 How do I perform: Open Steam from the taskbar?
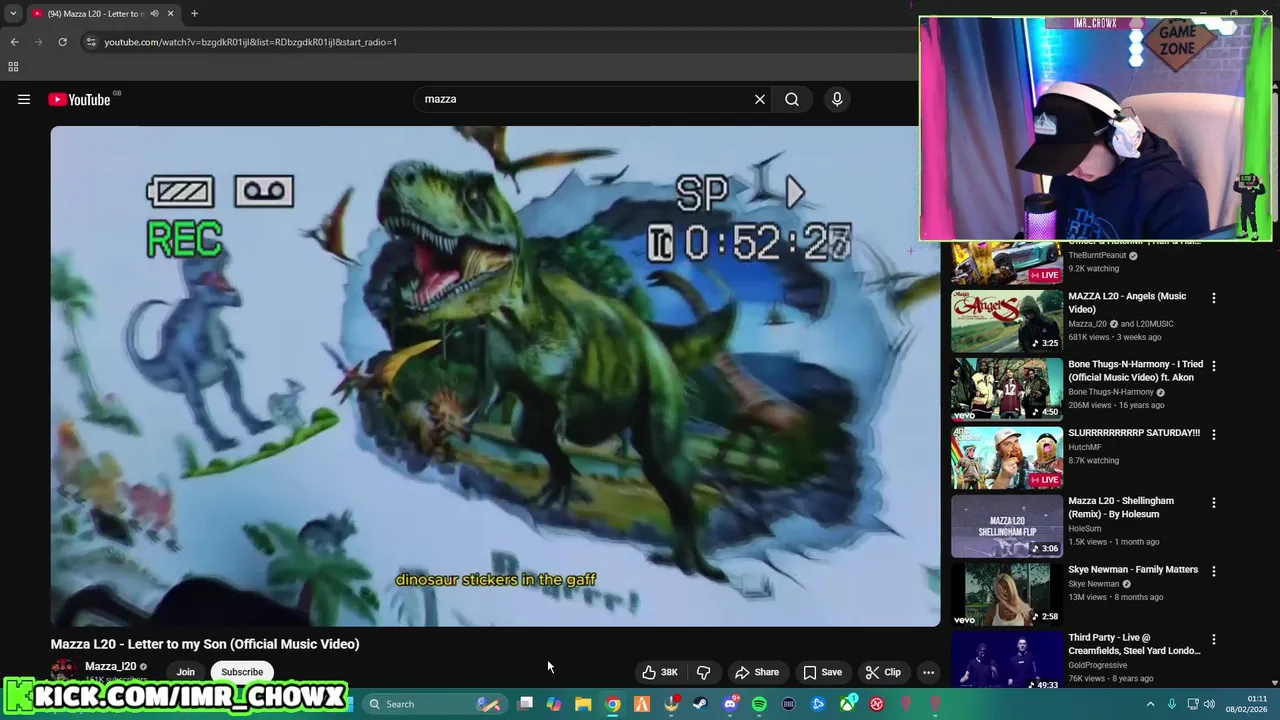700,704
